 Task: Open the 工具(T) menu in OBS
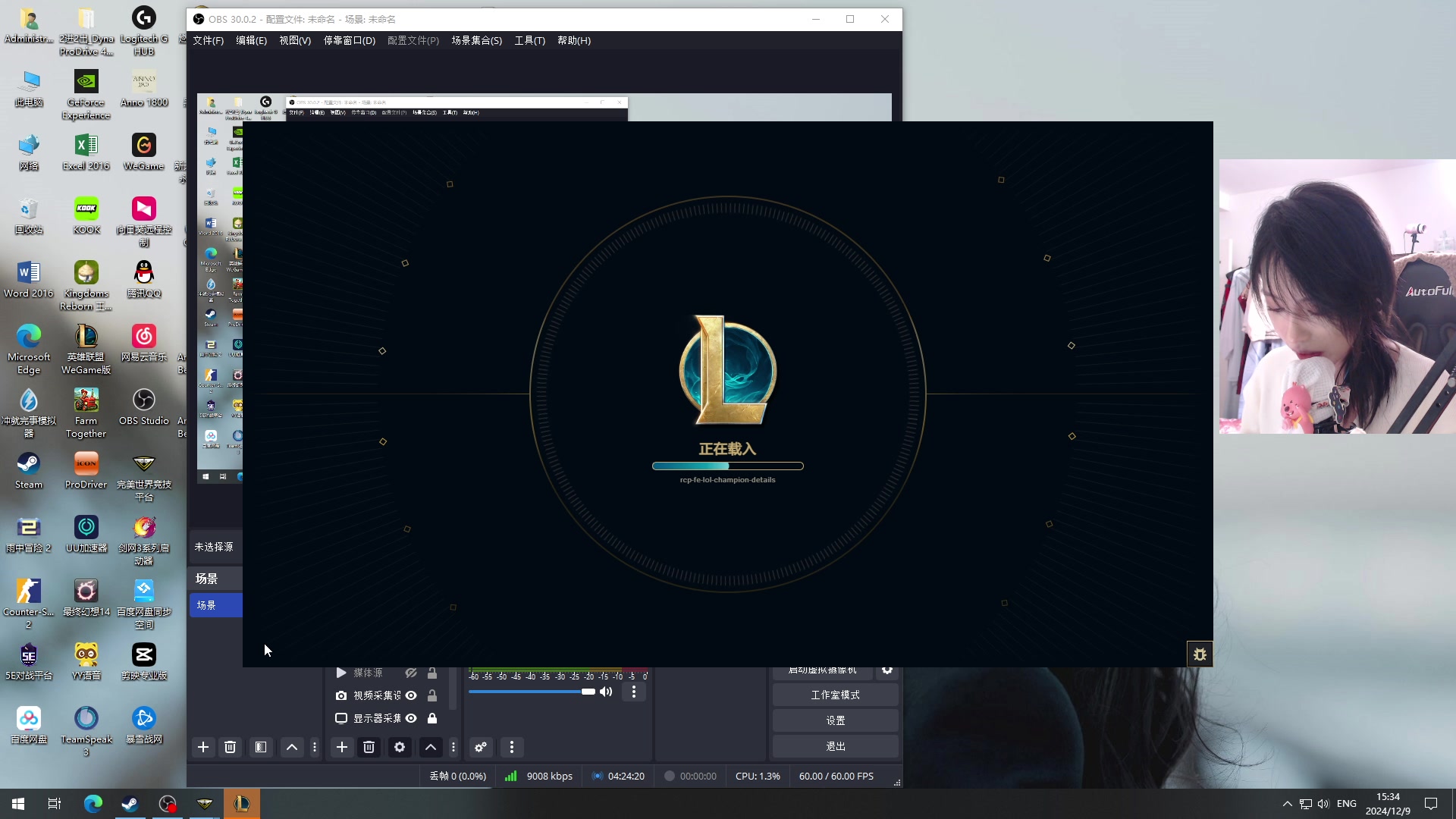(530, 40)
